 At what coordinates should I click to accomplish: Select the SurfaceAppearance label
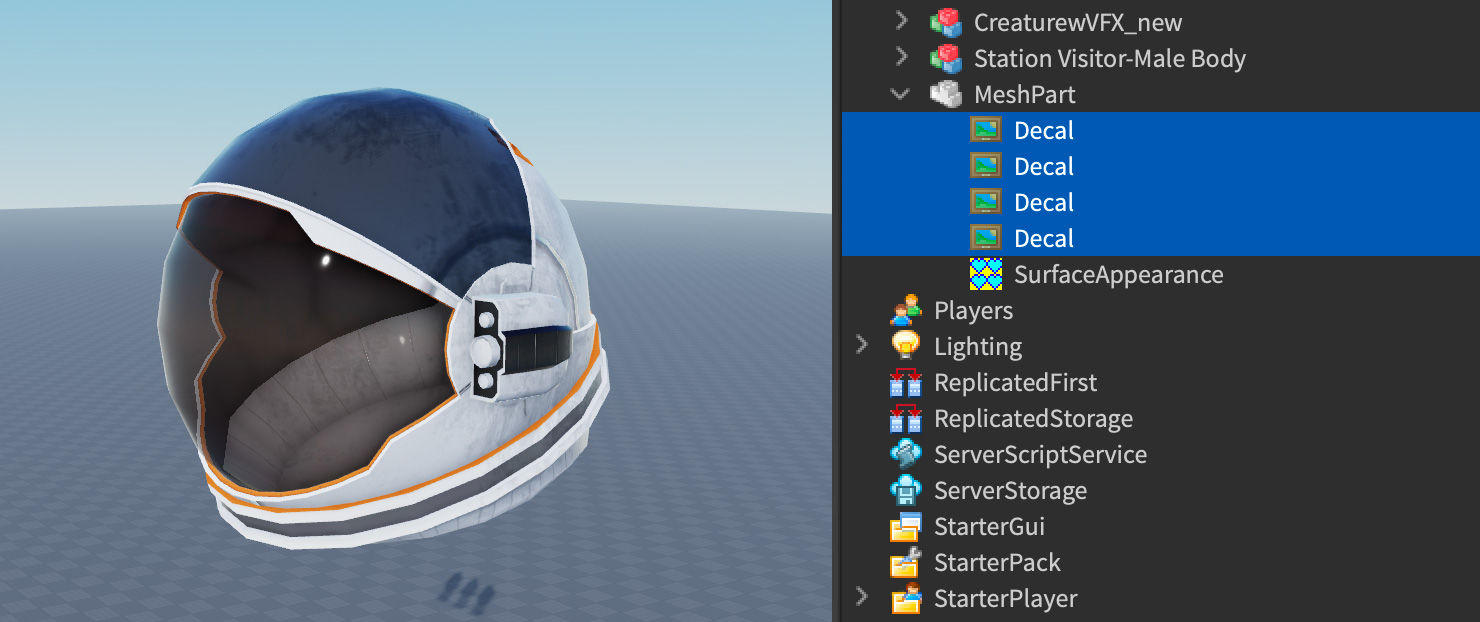point(1118,274)
